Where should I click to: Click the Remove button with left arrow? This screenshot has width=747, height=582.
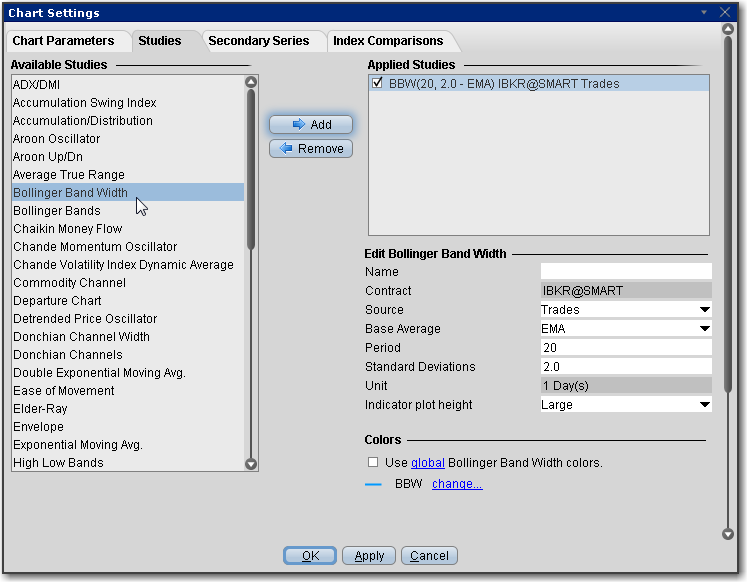coord(311,149)
